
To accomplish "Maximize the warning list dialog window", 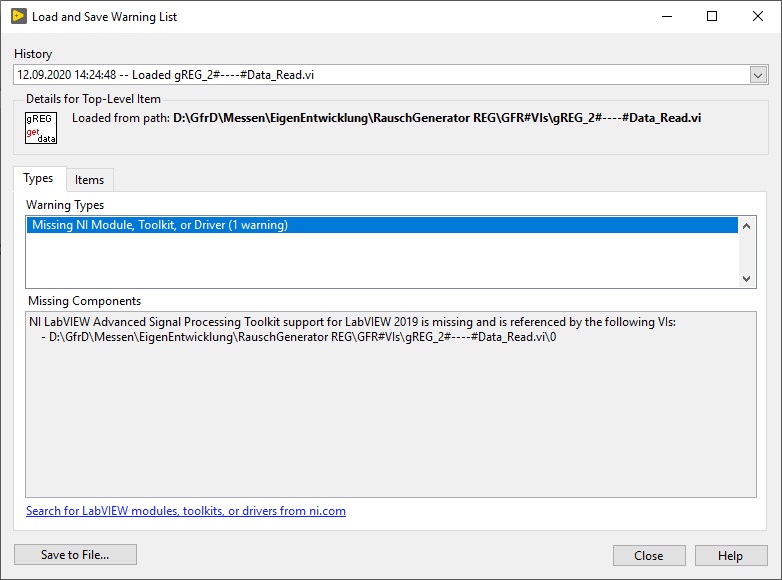I will coord(711,16).
